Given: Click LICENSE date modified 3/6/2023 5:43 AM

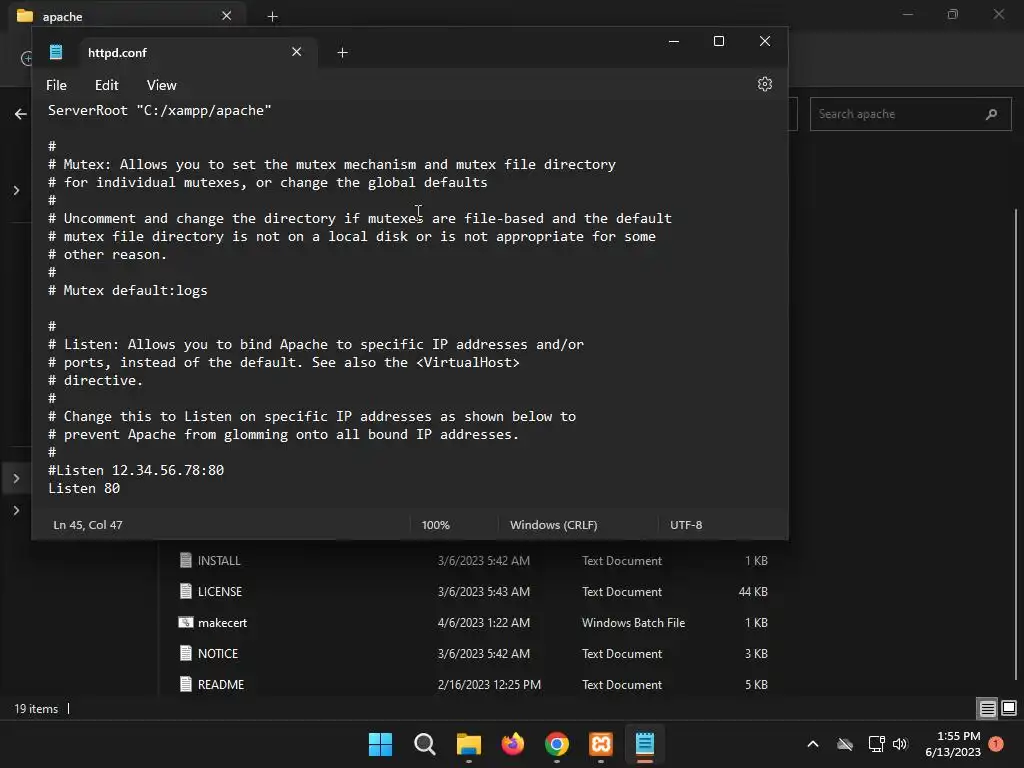Looking at the screenshot, I should pyautogui.click(x=484, y=592).
